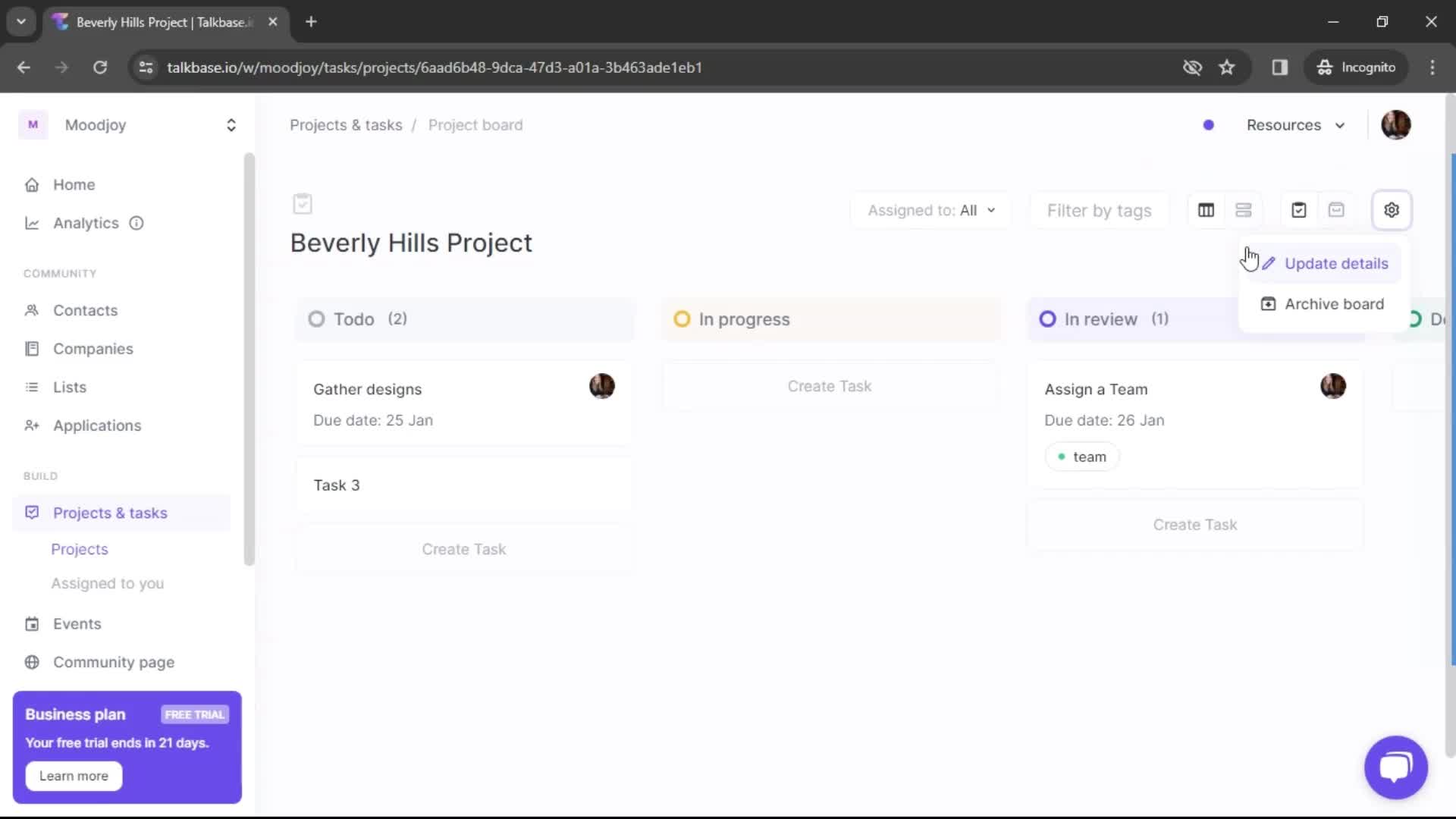Toggle blue status indicator dot
1456x819 pixels.
coord(1208,124)
